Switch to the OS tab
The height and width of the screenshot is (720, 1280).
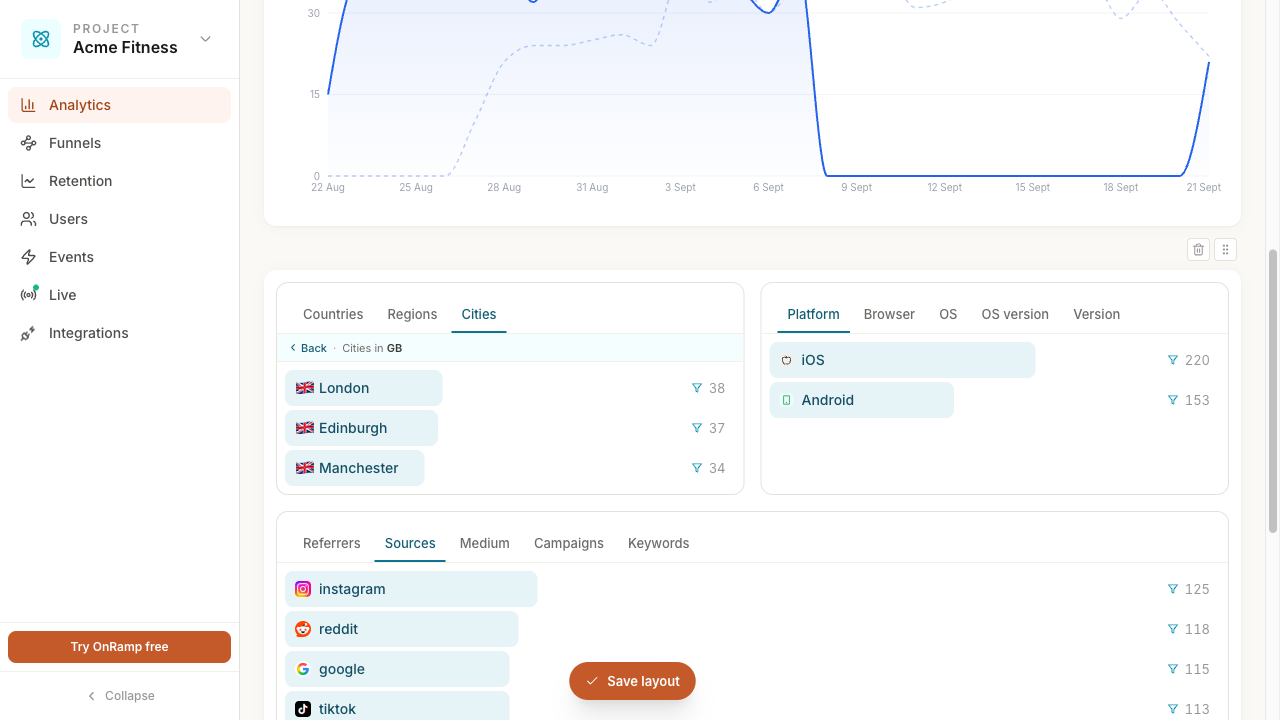[948, 314]
